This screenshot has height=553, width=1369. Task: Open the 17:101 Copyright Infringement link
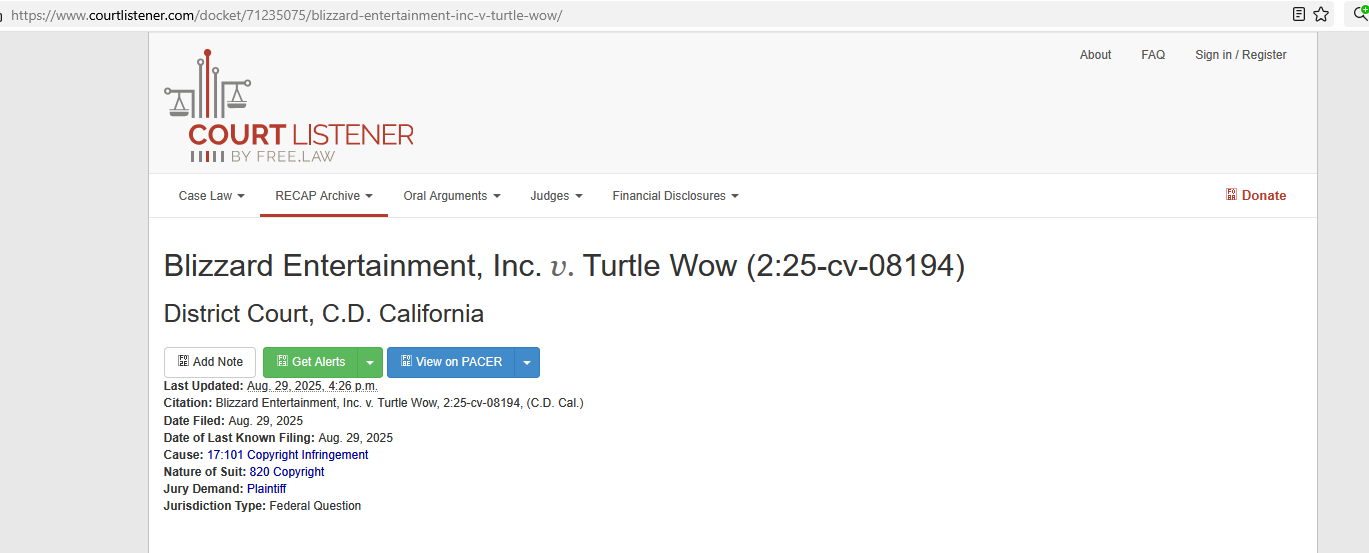287,455
